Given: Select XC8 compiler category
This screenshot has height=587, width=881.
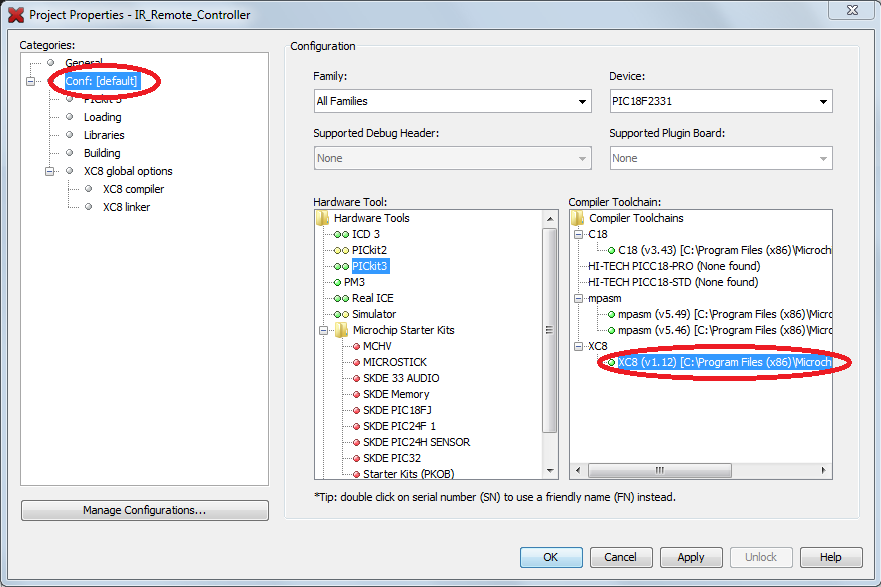Looking at the screenshot, I should [x=133, y=189].
